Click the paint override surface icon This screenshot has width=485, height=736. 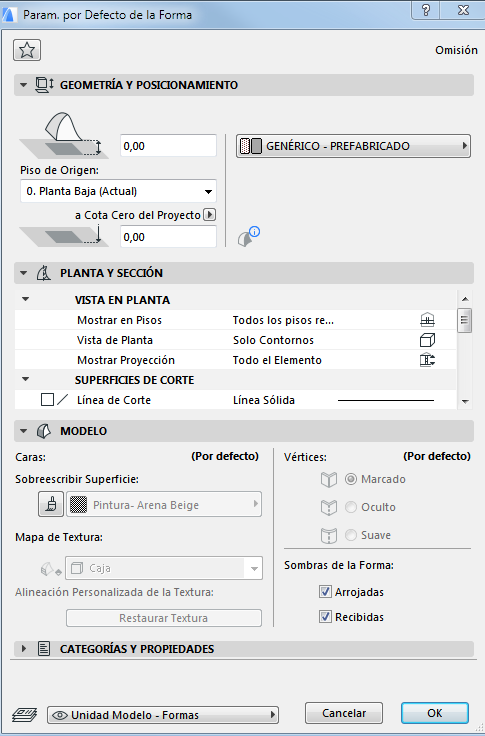51,504
